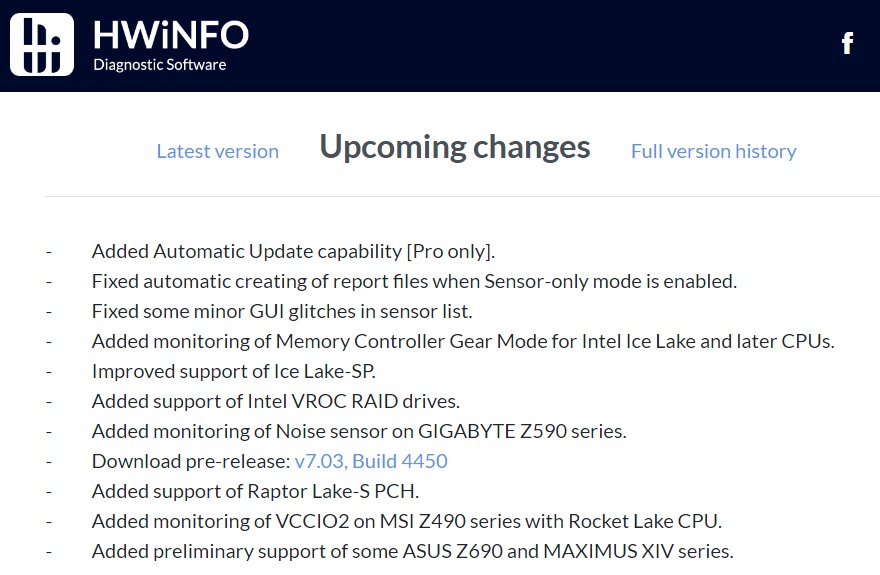
Task: Click the Memory Controller Gear Mode entry
Action: coord(463,341)
